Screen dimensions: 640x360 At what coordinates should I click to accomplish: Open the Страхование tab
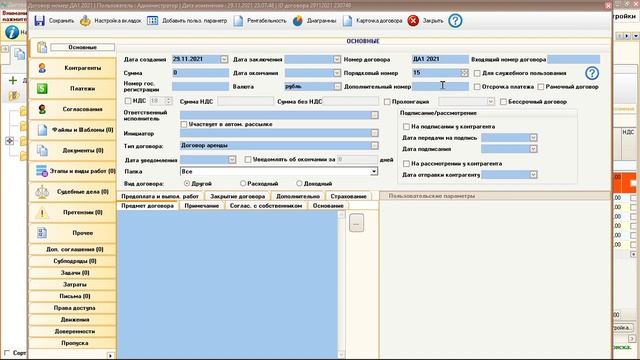(349, 196)
